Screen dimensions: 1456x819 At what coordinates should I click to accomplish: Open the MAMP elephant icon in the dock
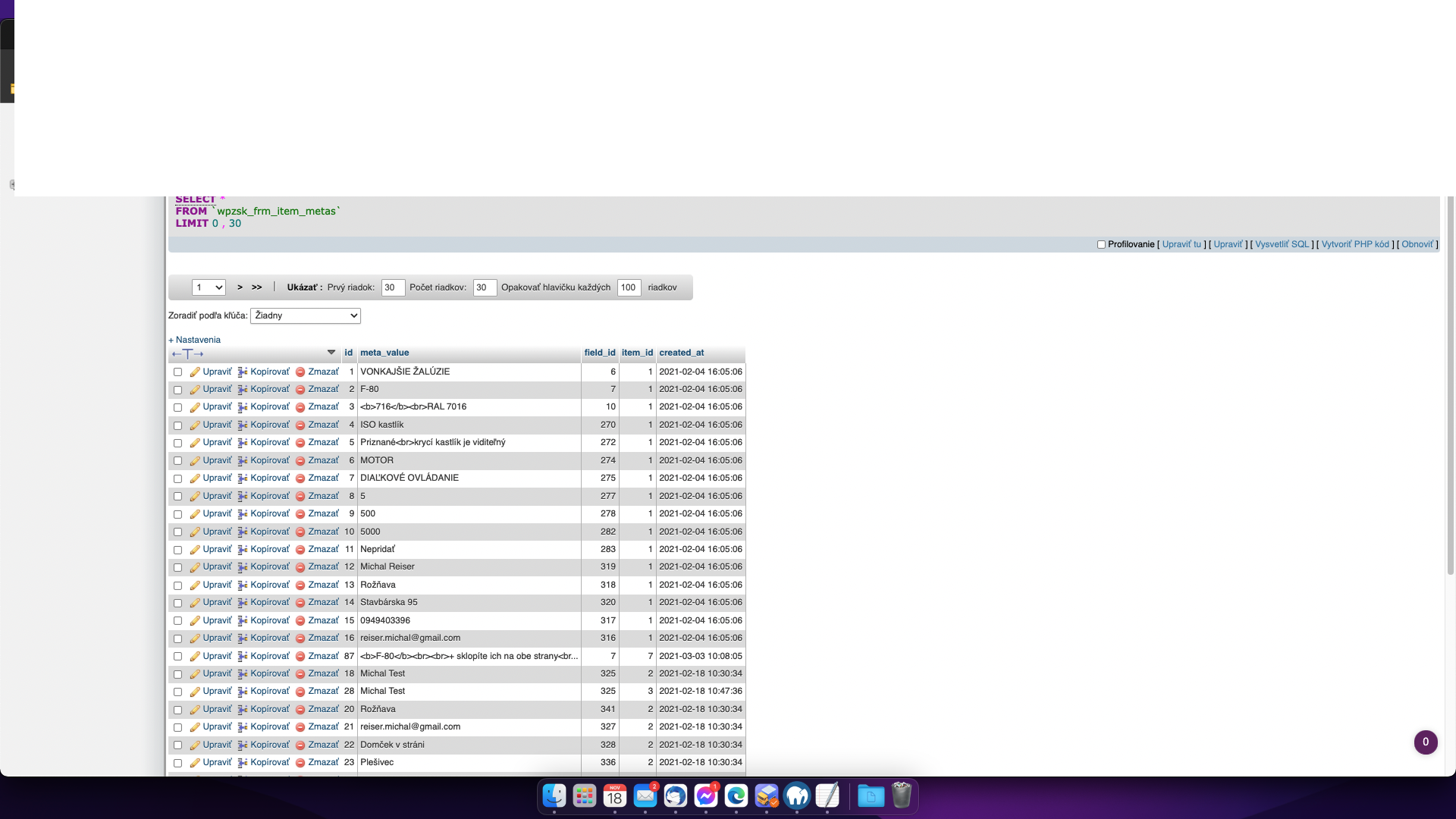point(797,795)
